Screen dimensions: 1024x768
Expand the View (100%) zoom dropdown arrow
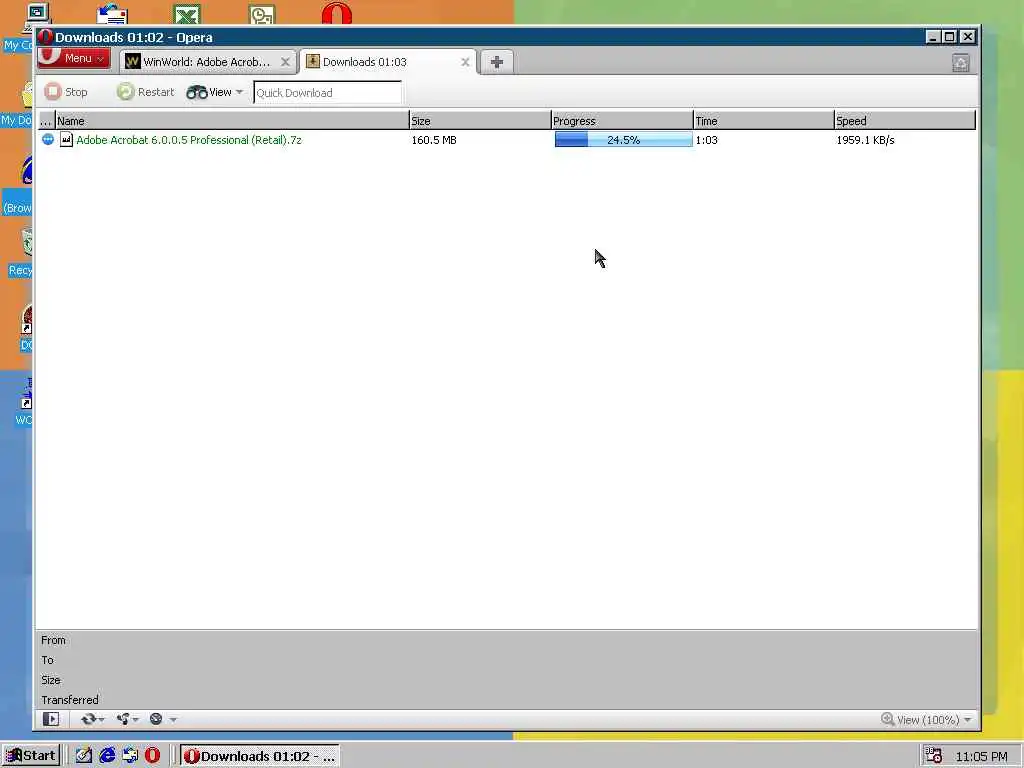coord(967,720)
